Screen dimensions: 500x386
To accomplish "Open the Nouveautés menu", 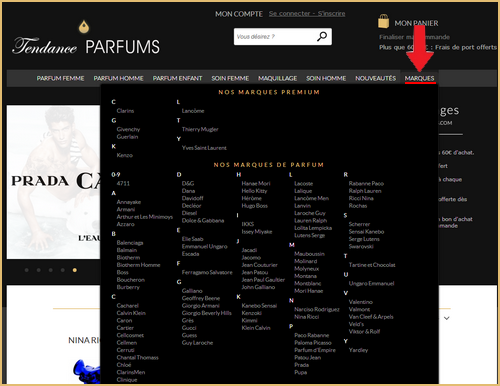I will [x=375, y=78].
